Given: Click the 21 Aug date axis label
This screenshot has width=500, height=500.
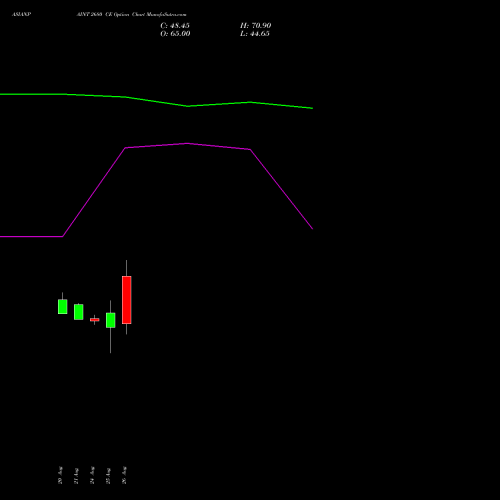Looking at the screenshot, I should [76, 476].
